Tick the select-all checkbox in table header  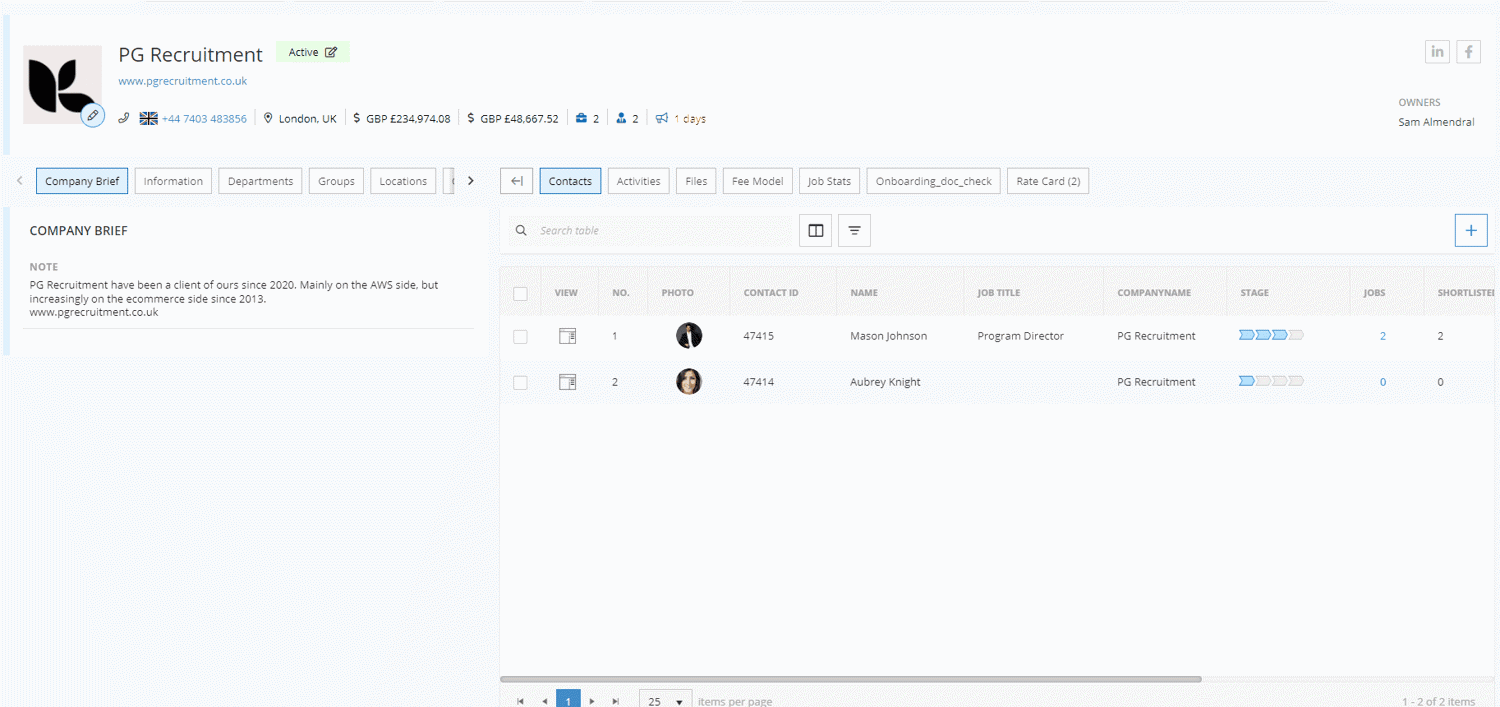coord(520,294)
